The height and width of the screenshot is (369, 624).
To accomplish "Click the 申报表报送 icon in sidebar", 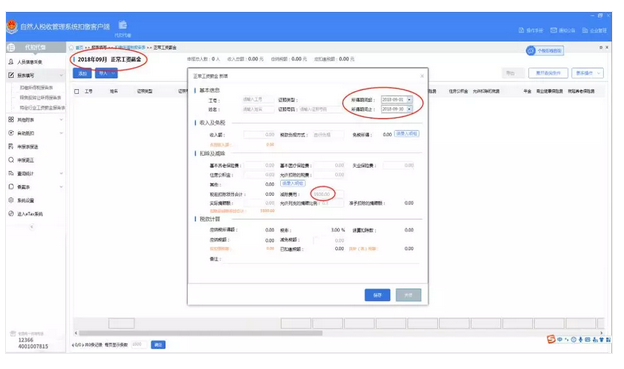I will coord(11,146).
